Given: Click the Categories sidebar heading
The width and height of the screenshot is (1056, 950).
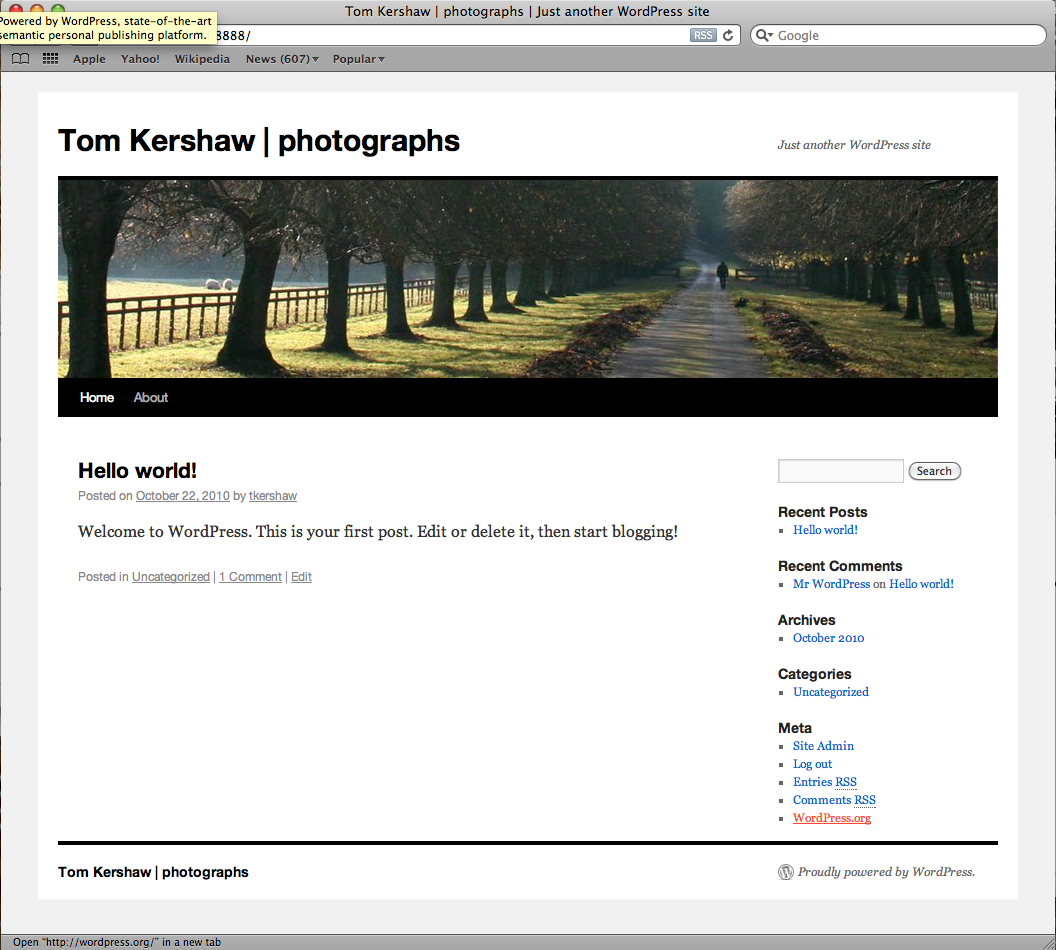Looking at the screenshot, I should [814, 674].
